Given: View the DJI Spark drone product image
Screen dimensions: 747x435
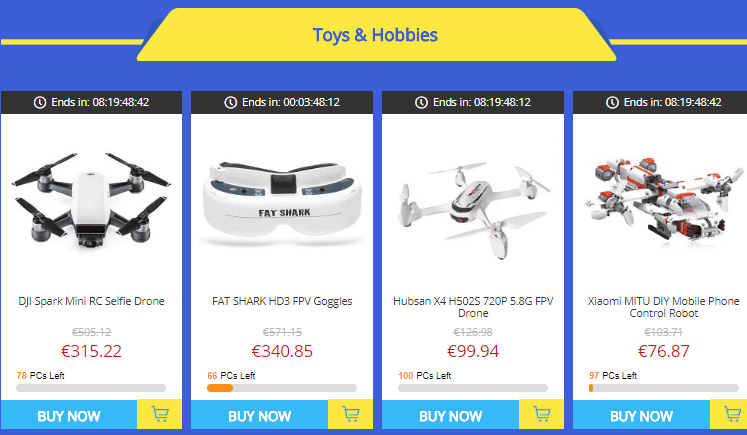Looking at the screenshot, I should (x=91, y=200).
